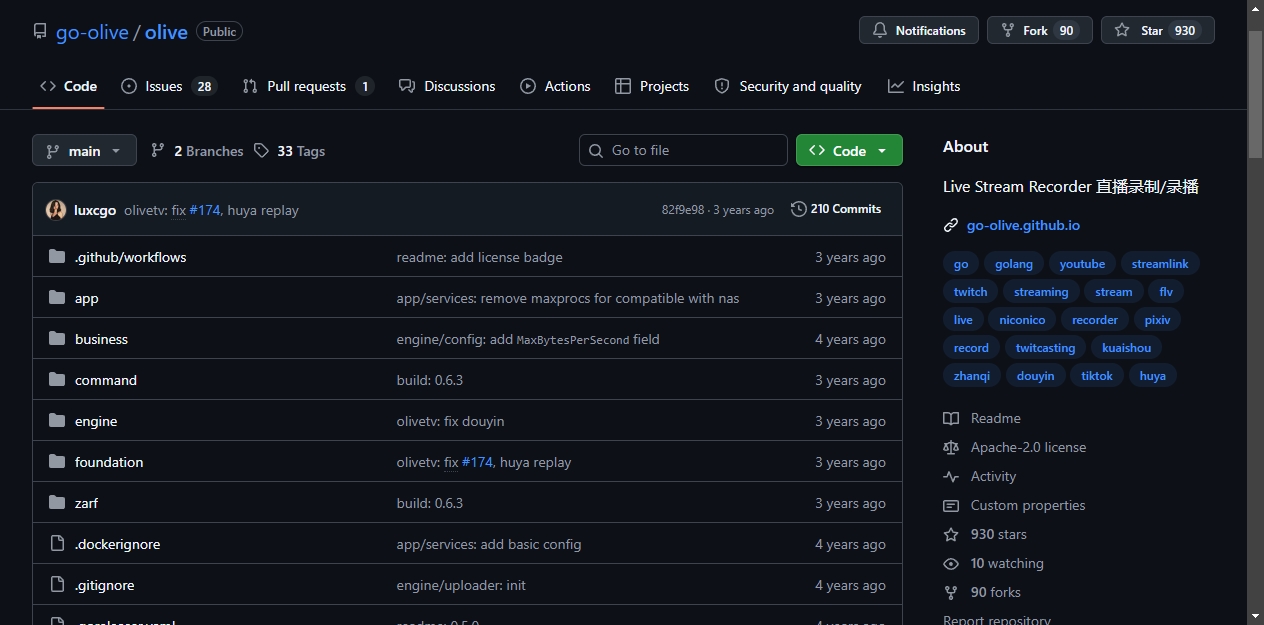Open the go-olive.github.io website link

tap(1023, 226)
